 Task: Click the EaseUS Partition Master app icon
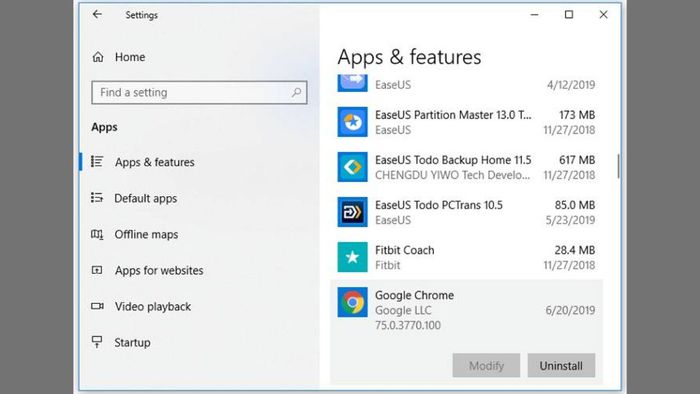click(x=352, y=122)
